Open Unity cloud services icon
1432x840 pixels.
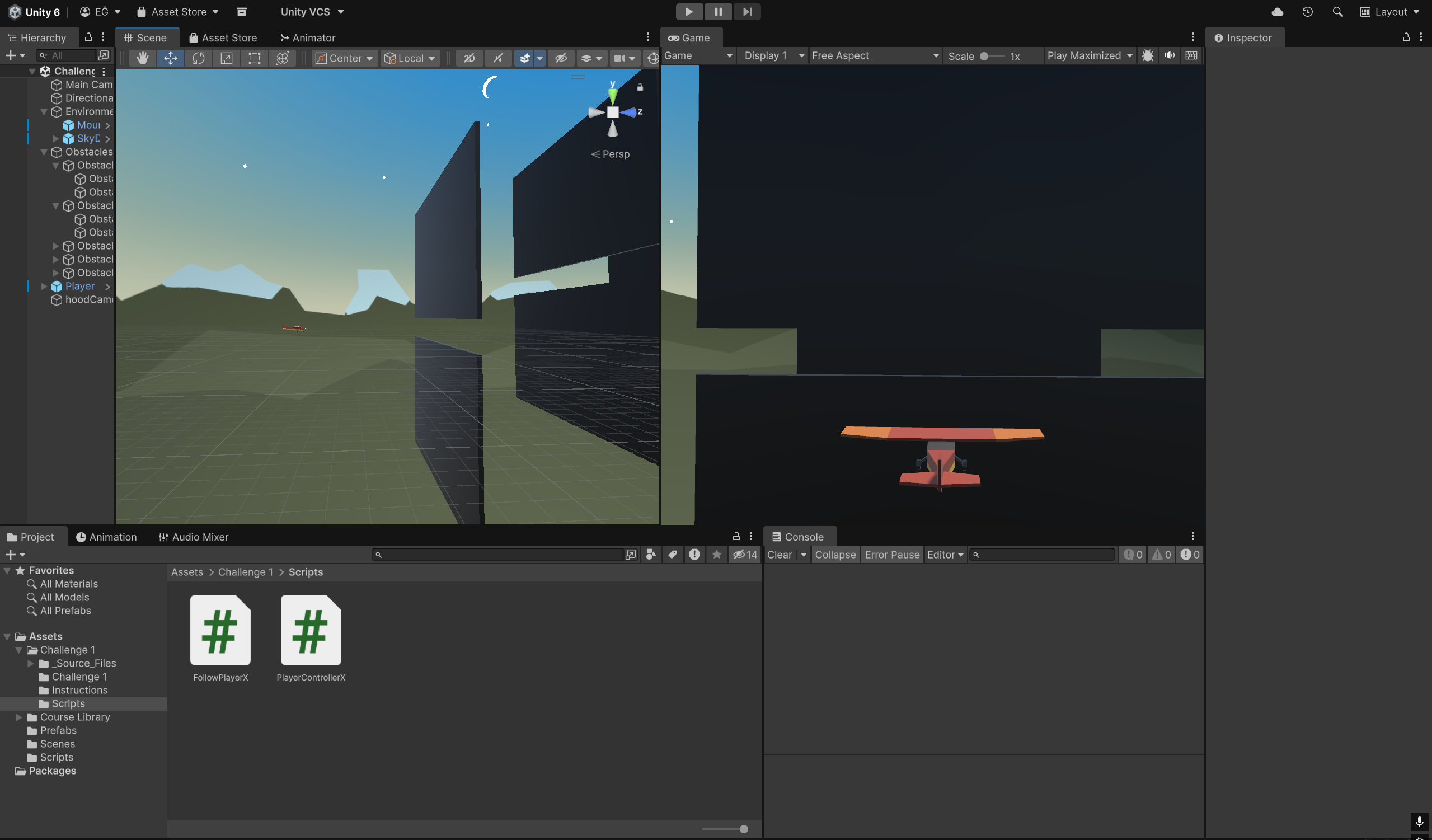pos(1277,11)
